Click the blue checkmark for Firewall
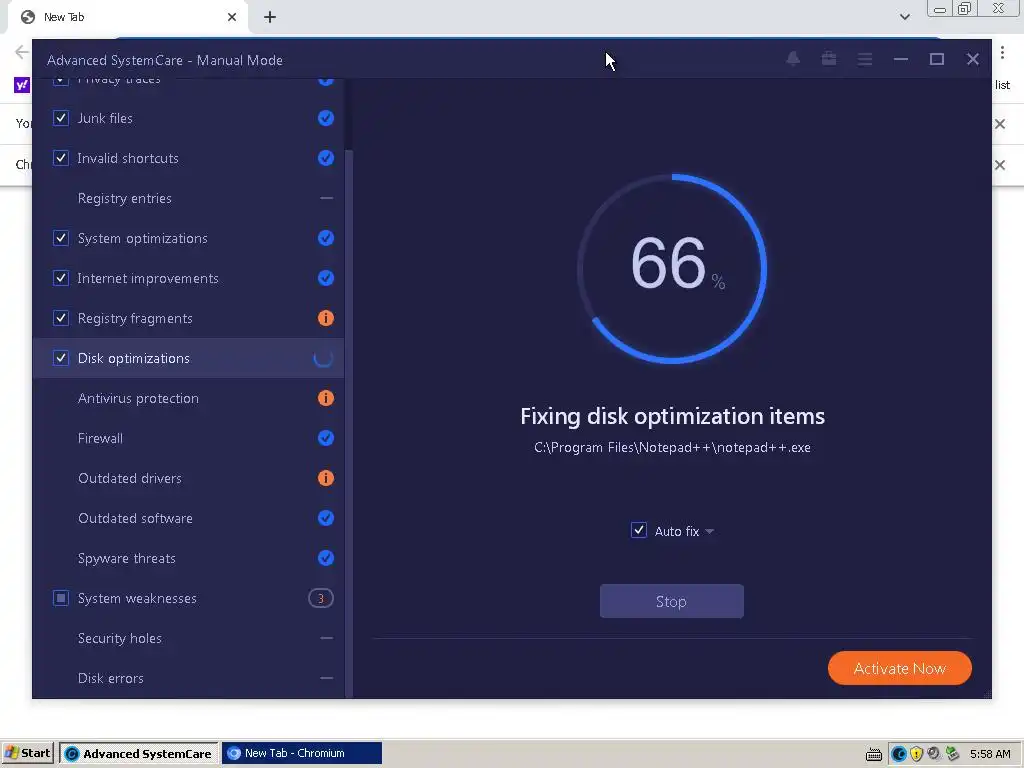 click(x=325, y=438)
